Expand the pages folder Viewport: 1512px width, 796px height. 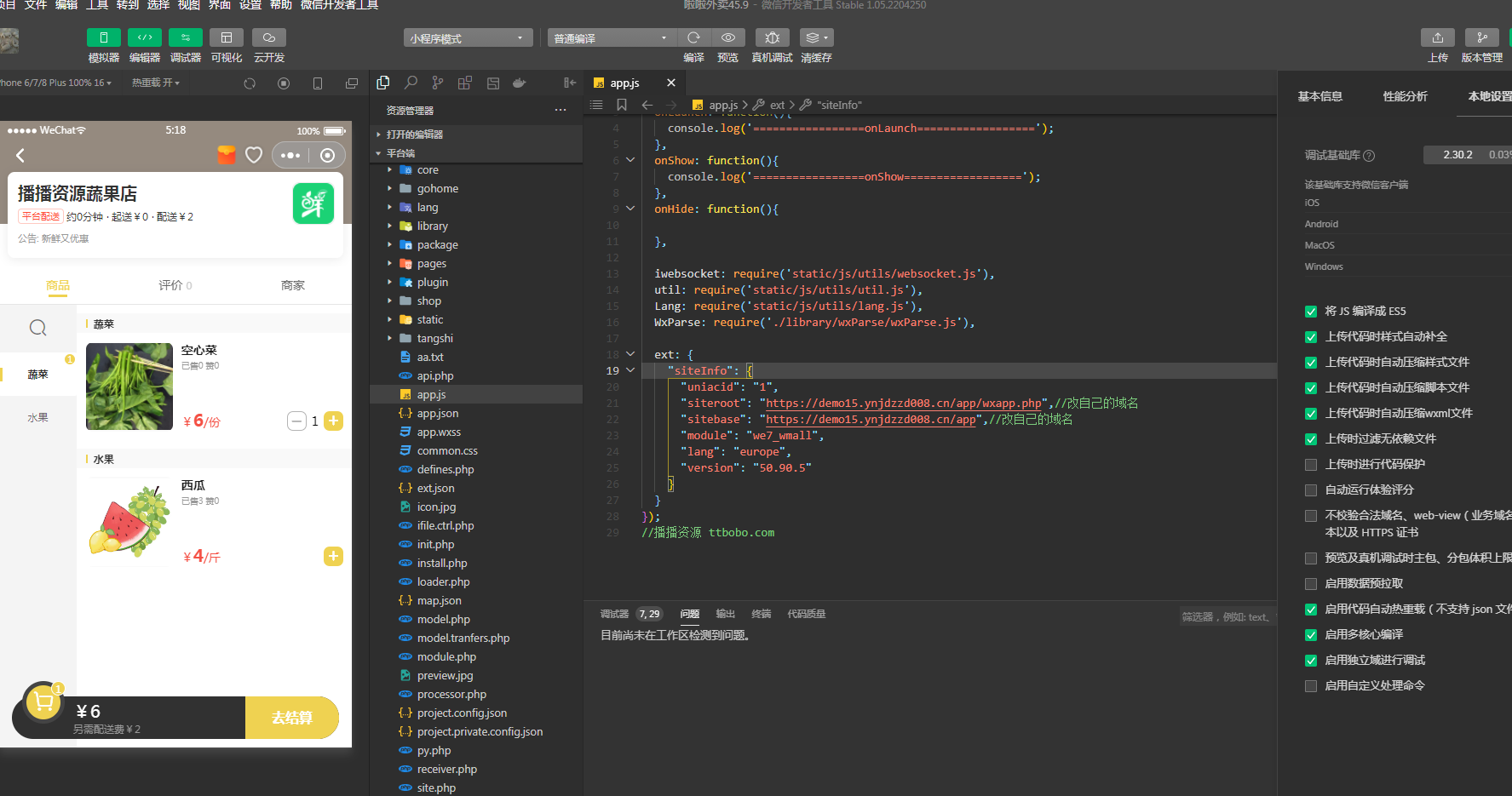tap(476, 264)
